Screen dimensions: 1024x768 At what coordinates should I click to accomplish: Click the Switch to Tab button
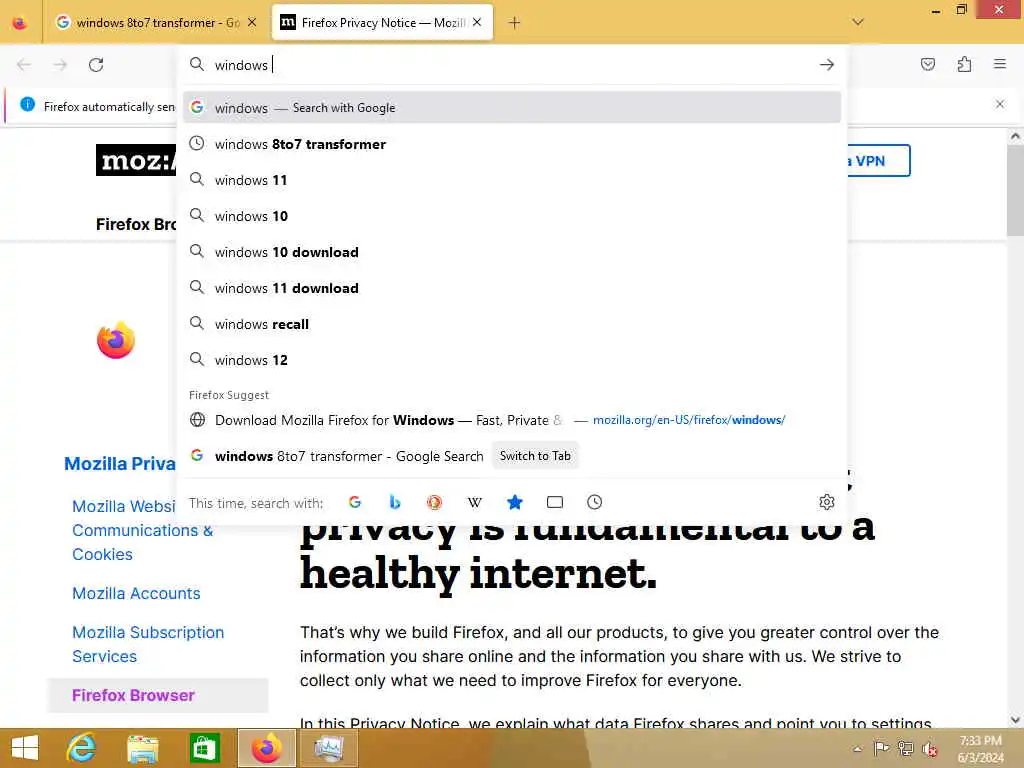pos(535,456)
